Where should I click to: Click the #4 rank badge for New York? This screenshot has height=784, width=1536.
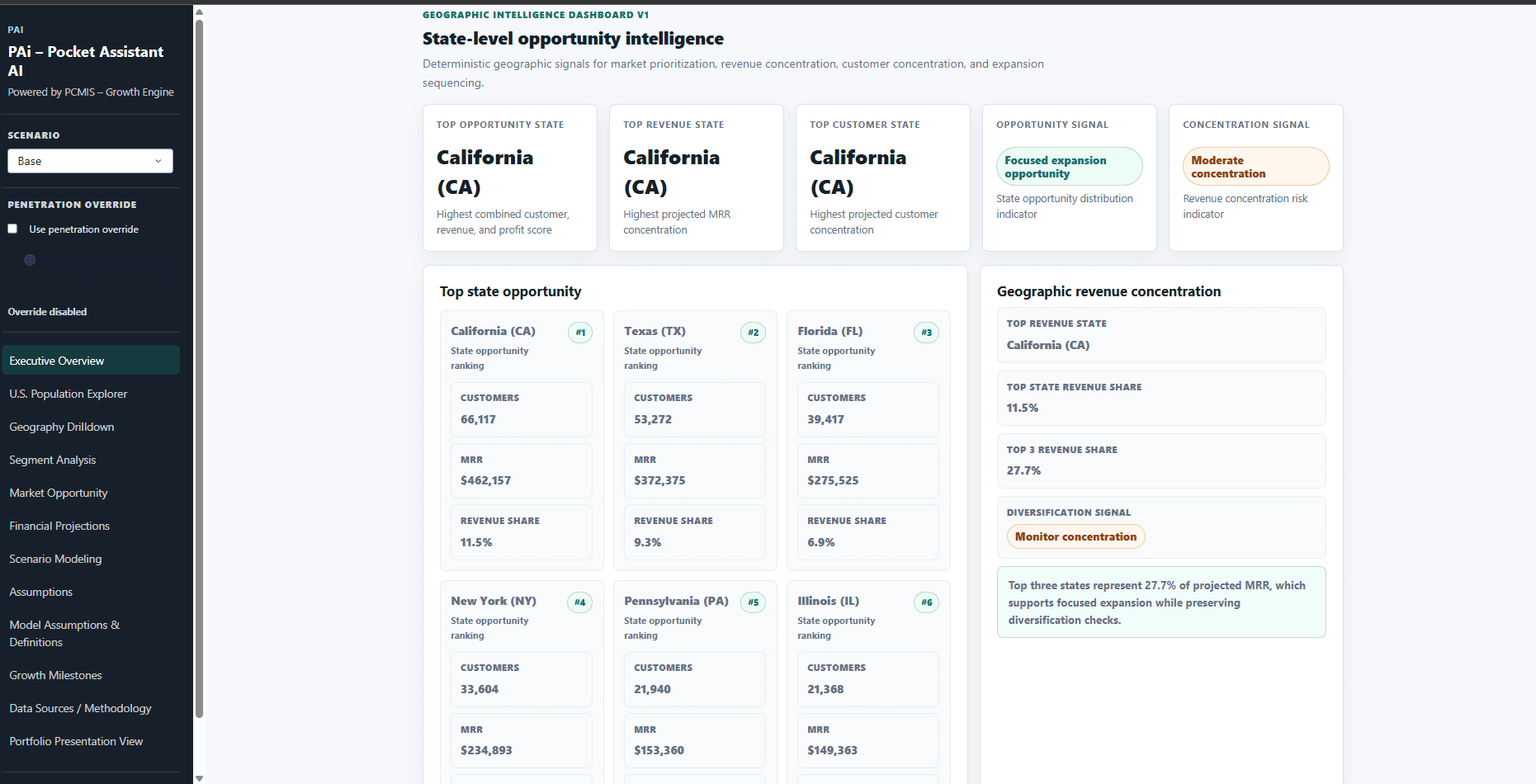[580, 602]
